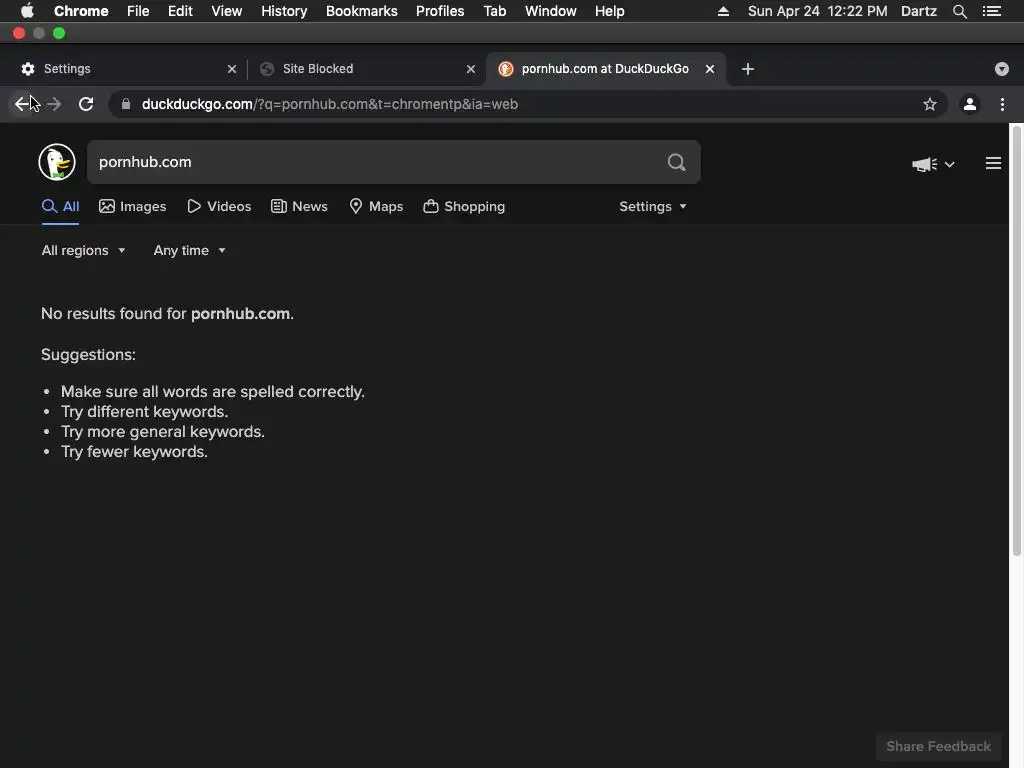This screenshot has height=768, width=1024.
Task: Click the eject icon in menu bar
Action: pos(723,11)
